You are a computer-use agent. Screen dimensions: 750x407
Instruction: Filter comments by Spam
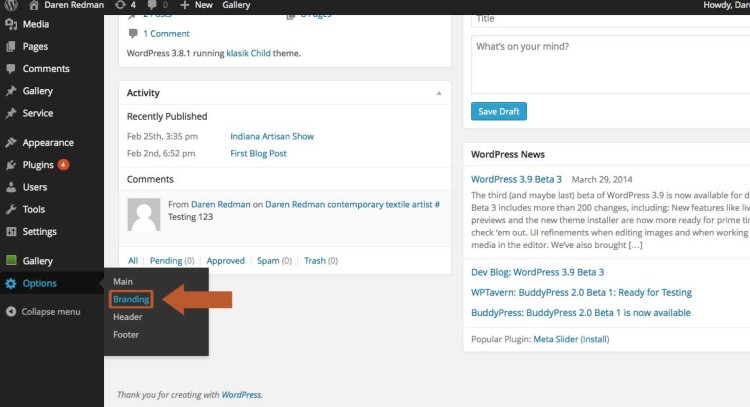268,261
